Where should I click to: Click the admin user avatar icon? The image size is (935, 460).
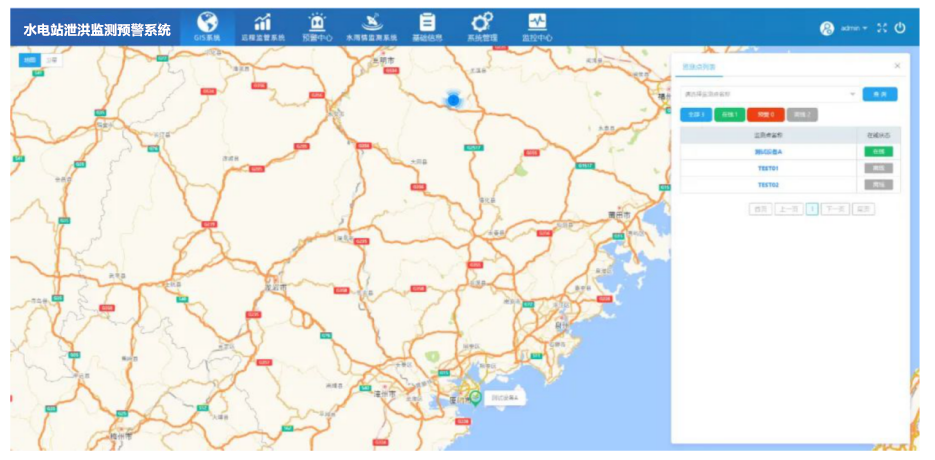coord(827,28)
